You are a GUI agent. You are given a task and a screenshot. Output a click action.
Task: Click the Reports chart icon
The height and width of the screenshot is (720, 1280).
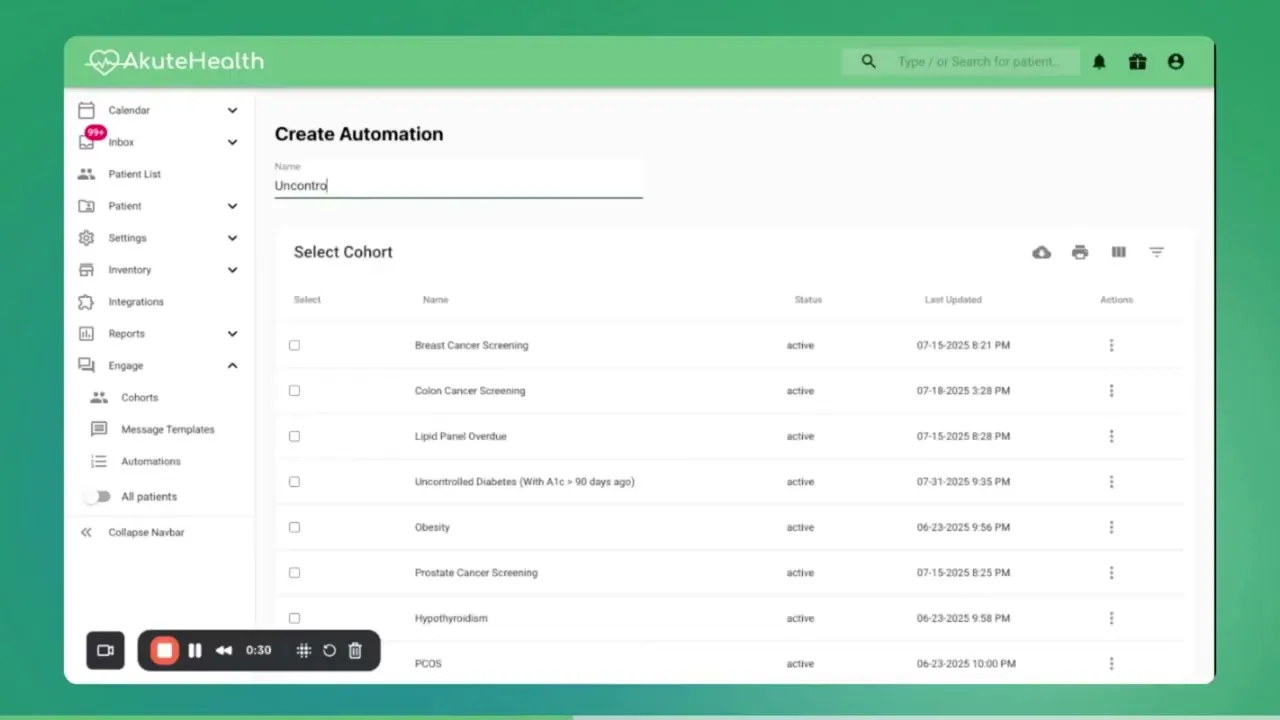pyautogui.click(x=87, y=334)
